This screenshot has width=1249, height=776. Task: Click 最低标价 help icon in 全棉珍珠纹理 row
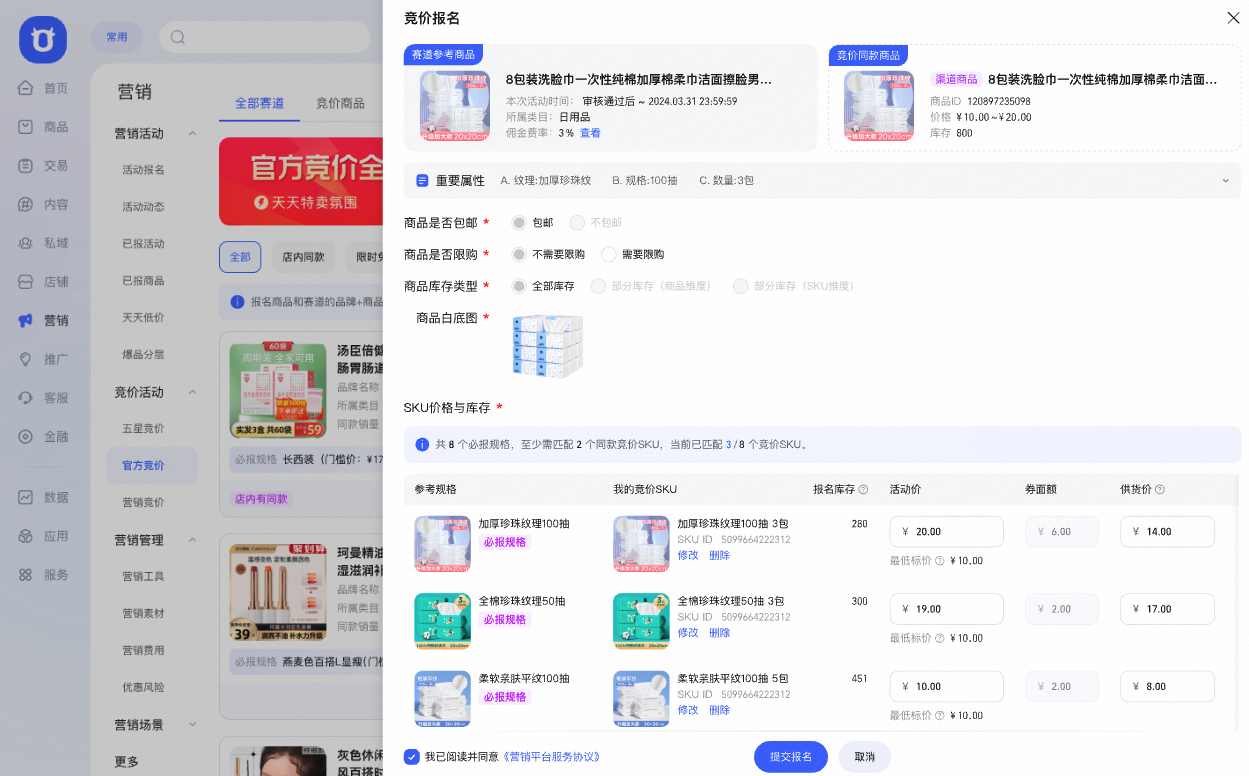tap(939, 638)
